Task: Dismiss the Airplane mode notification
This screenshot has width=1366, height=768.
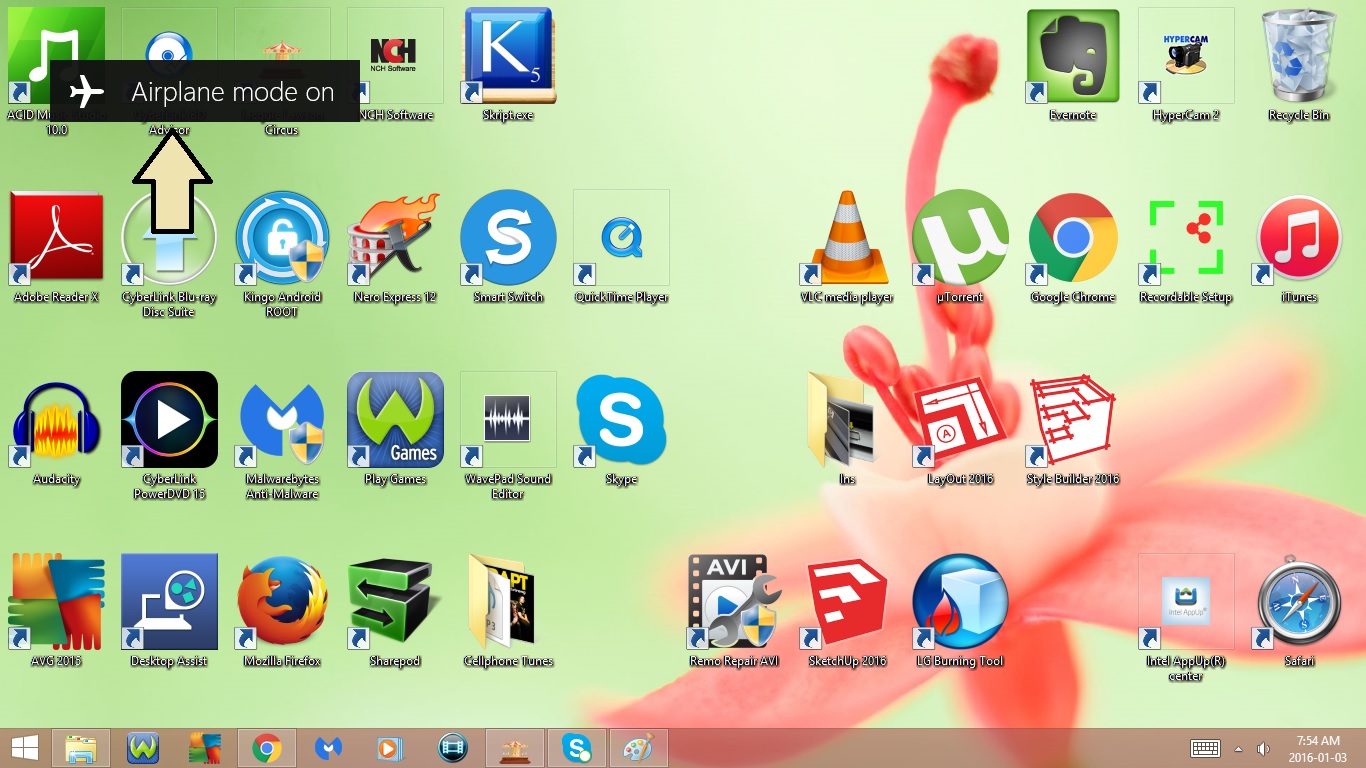Action: 204,91
